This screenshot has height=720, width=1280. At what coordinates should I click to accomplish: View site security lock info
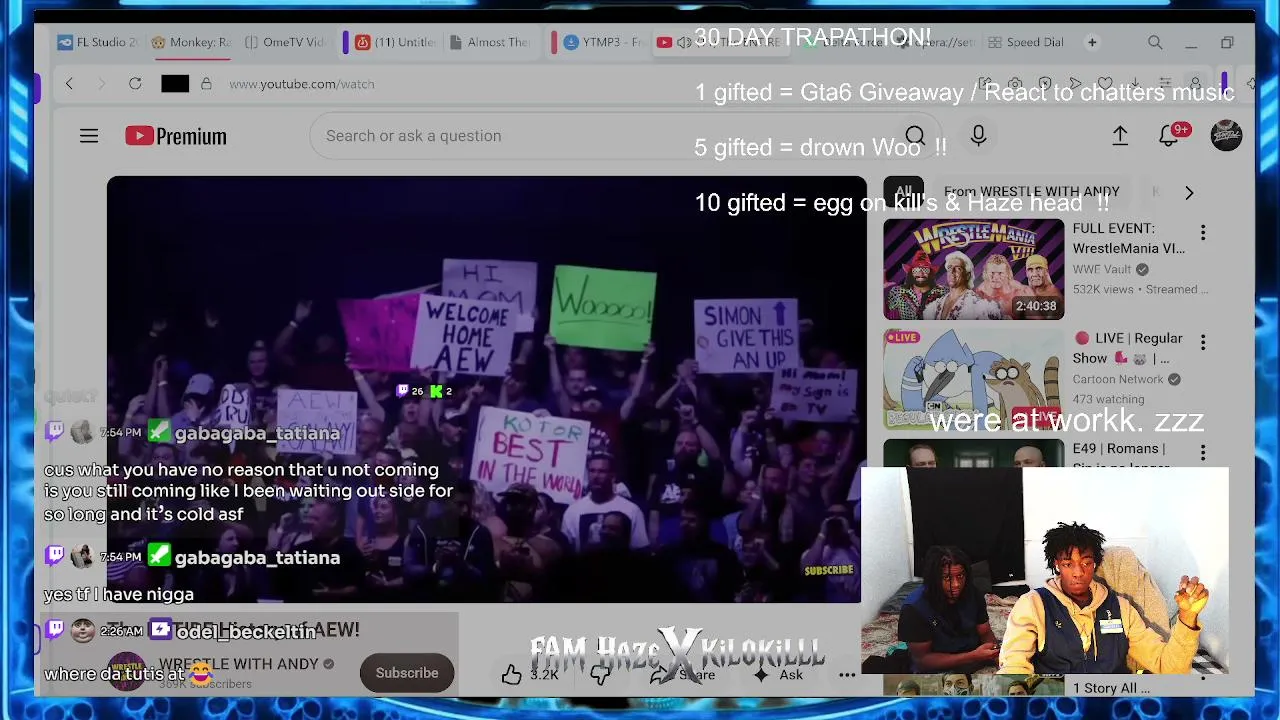(x=206, y=84)
